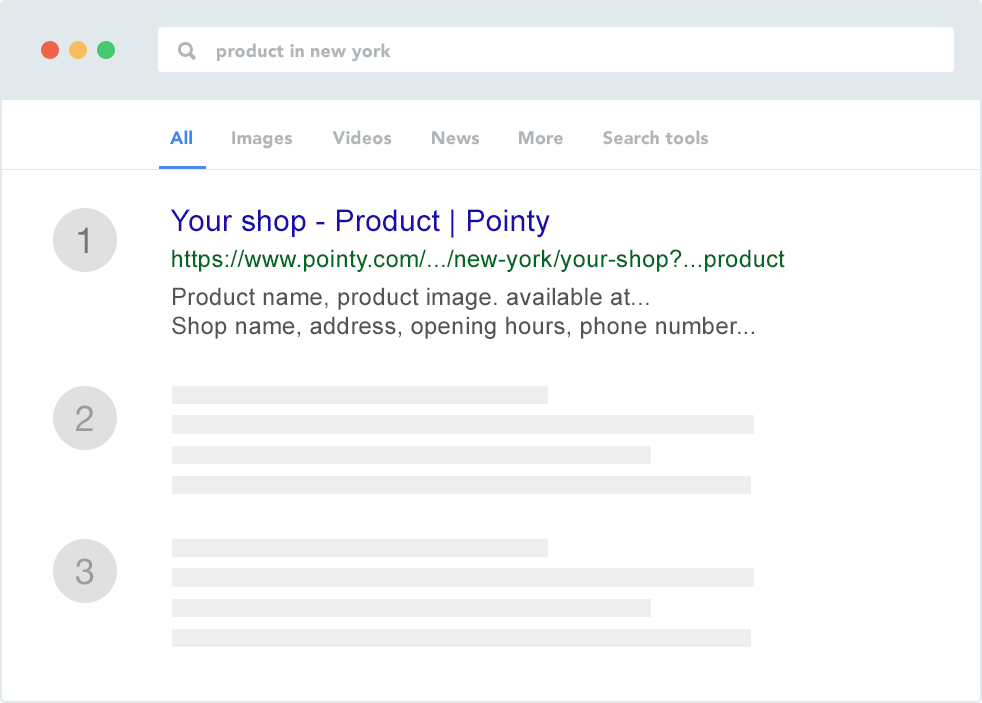Open 'Your shop - Product | Pointy' link
Image resolution: width=982 pixels, height=703 pixels.
click(x=360, y=221)
